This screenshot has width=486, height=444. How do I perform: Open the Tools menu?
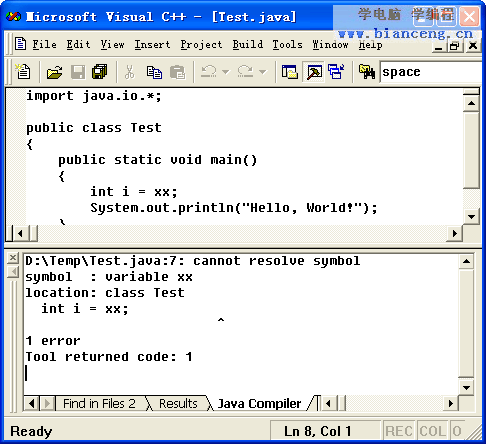point(287,44)
